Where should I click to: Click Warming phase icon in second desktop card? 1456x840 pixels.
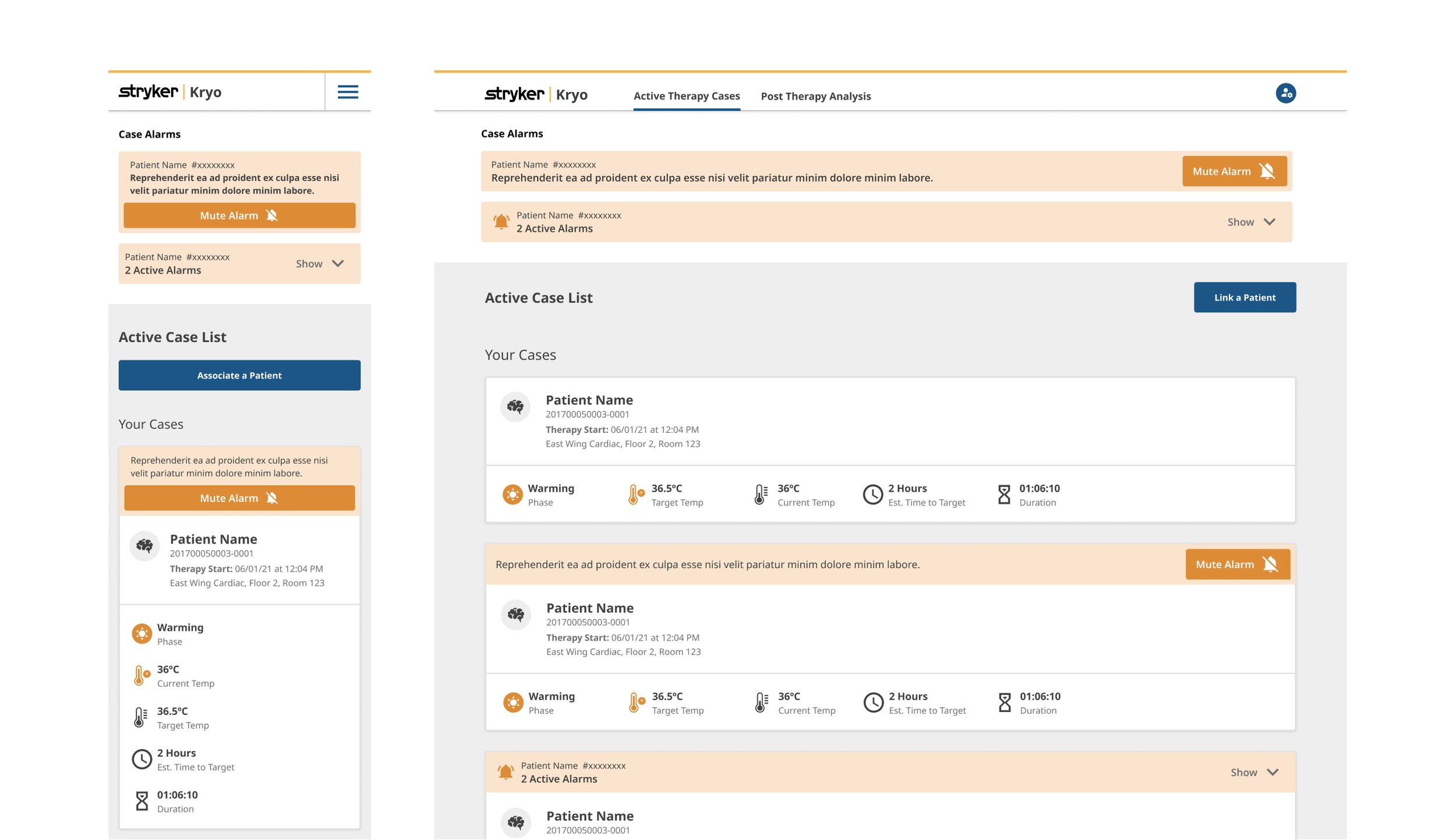(513, 703)
